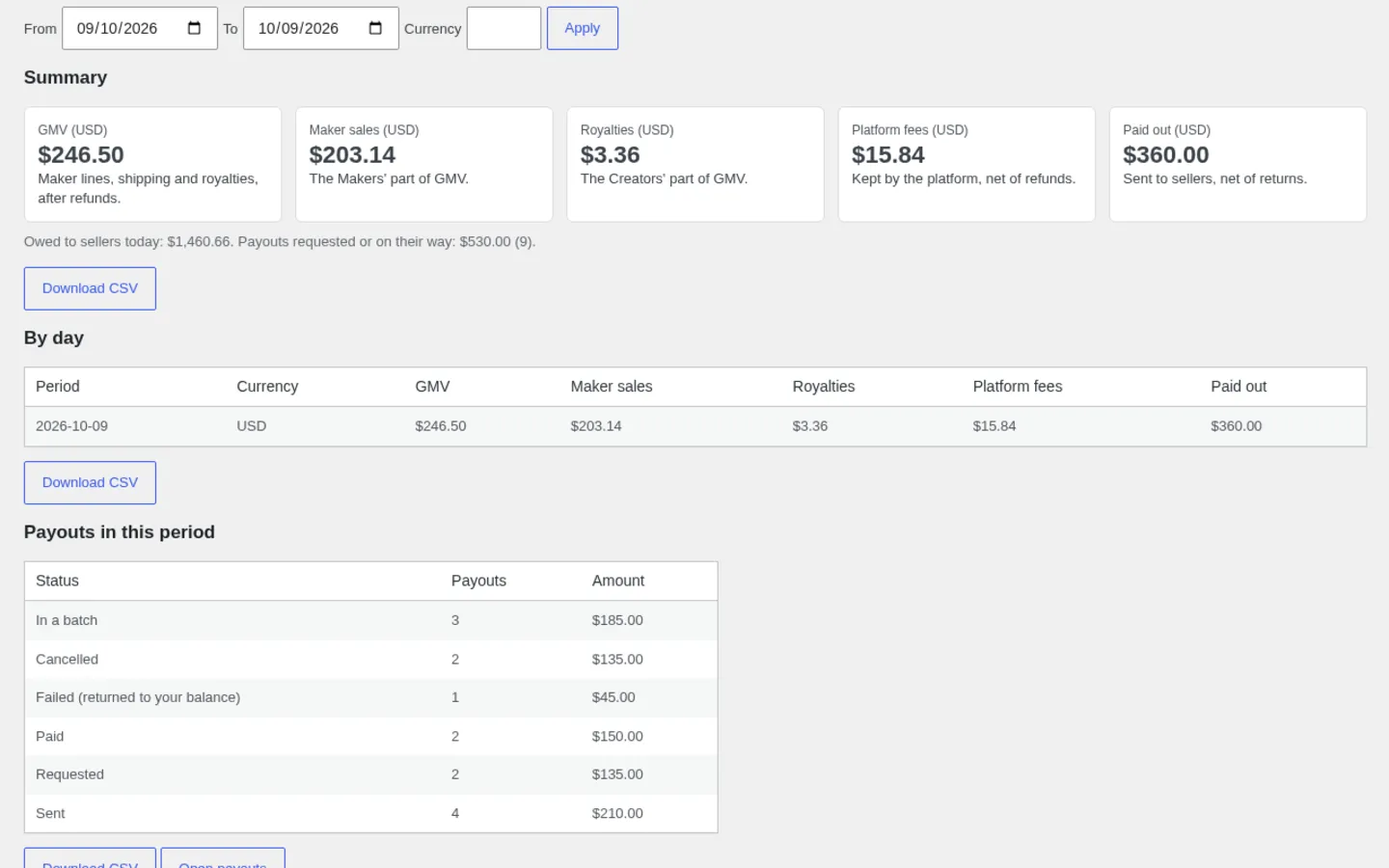The image size is (1389, 868).
Task: Select payouts count 3 in In a batch row
Action: pos(455,620)
